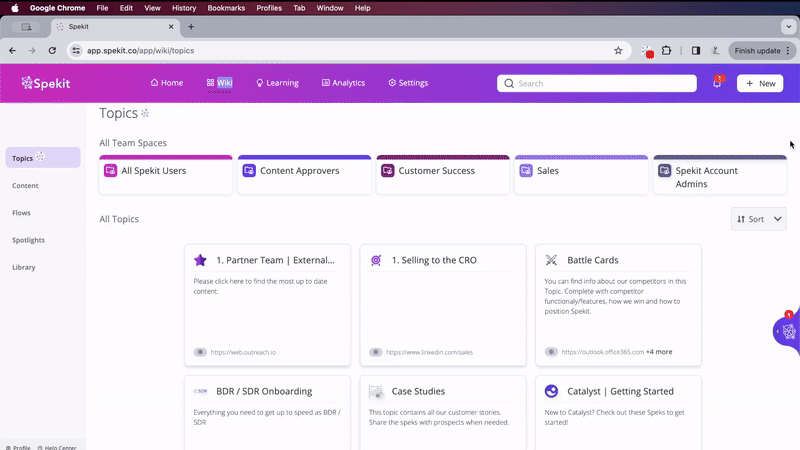The width and height of the screenshot is (800, 450).
Task: Click the sparkle icon next to Topics heading
Action: 145,113
